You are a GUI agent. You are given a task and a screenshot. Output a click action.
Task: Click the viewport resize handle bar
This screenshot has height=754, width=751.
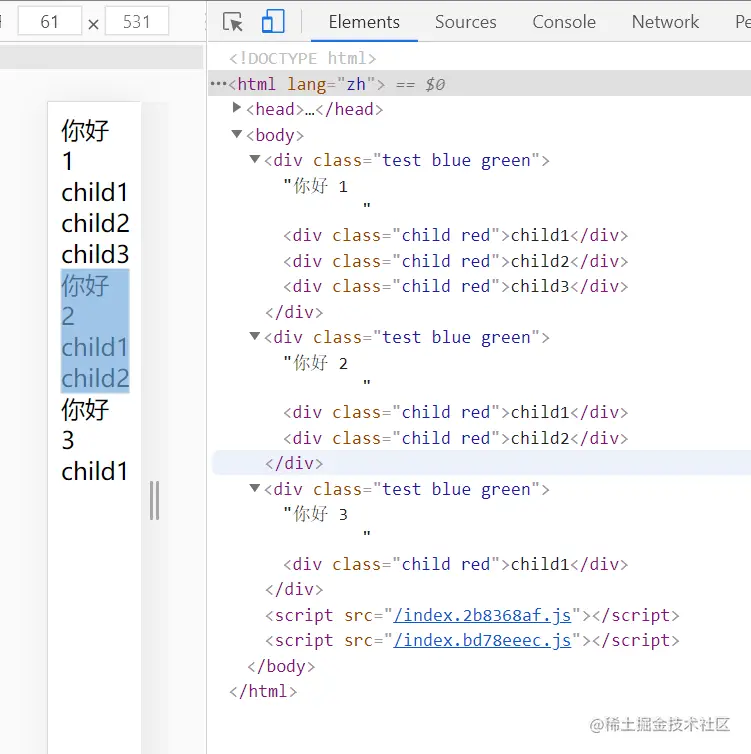point(154,501)
